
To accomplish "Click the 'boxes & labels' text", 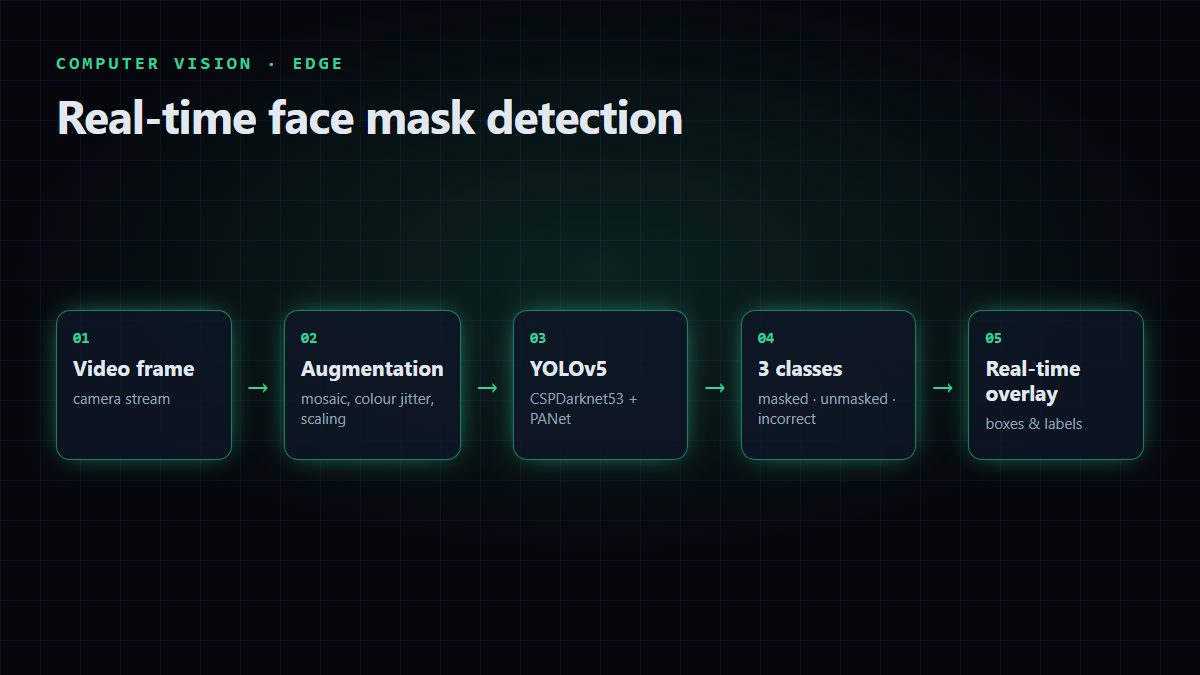I will (x=1034, y=424).
